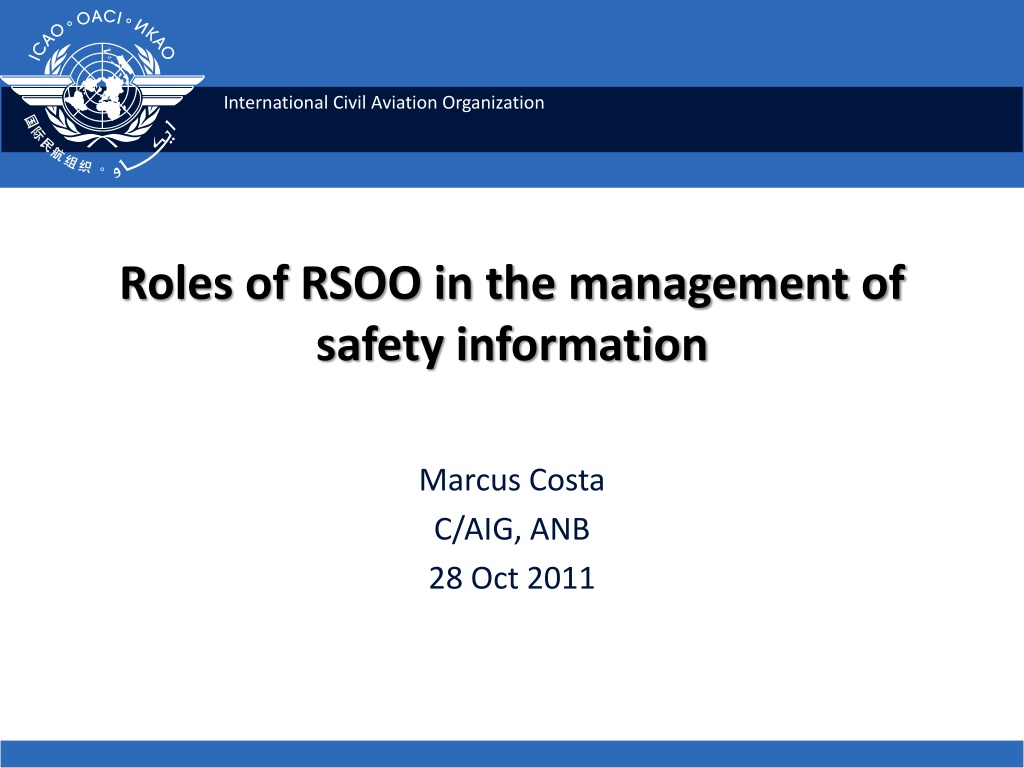Click the title line 'Roles of RSOO in the management of'
This screenshot has height=768, width=1024.
pos(513,283)
